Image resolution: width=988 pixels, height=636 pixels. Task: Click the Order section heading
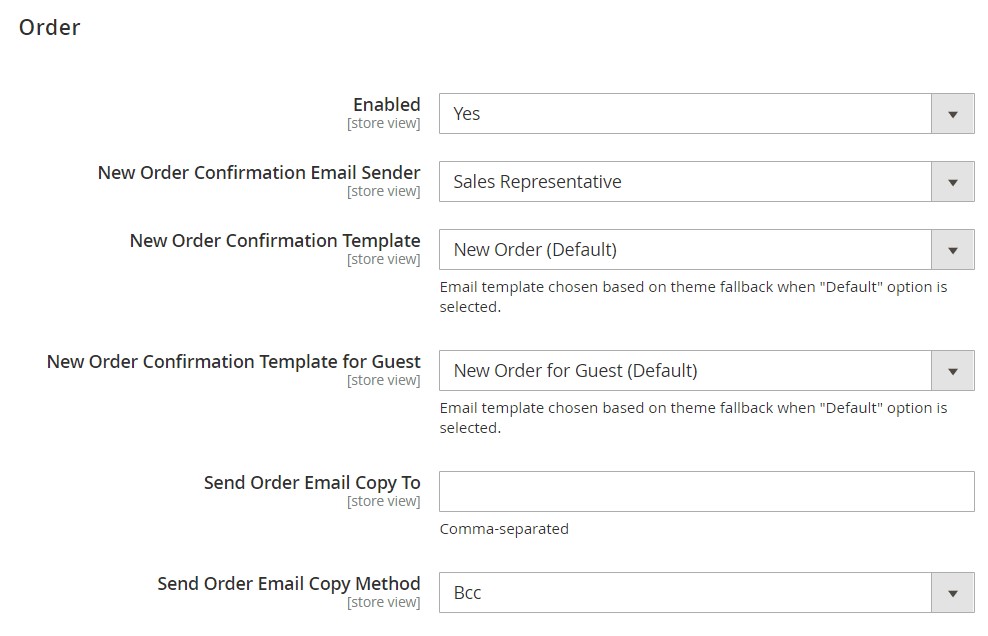48,27
